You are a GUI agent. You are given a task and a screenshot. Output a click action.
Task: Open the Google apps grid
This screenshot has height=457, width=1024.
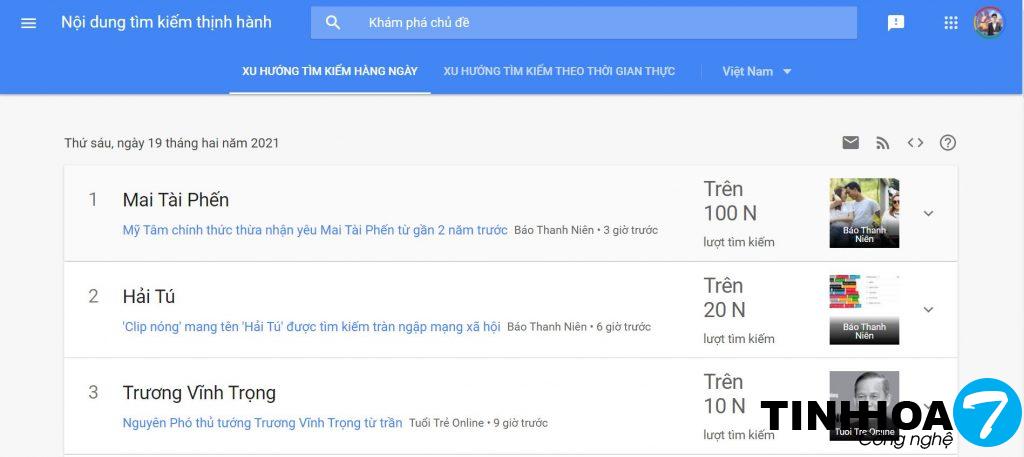tap(951, 23)
